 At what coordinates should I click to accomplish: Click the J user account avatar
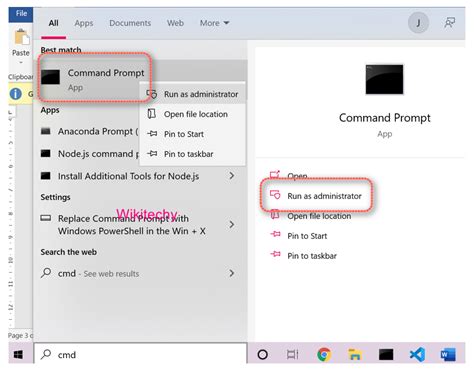tap(418, 23)
